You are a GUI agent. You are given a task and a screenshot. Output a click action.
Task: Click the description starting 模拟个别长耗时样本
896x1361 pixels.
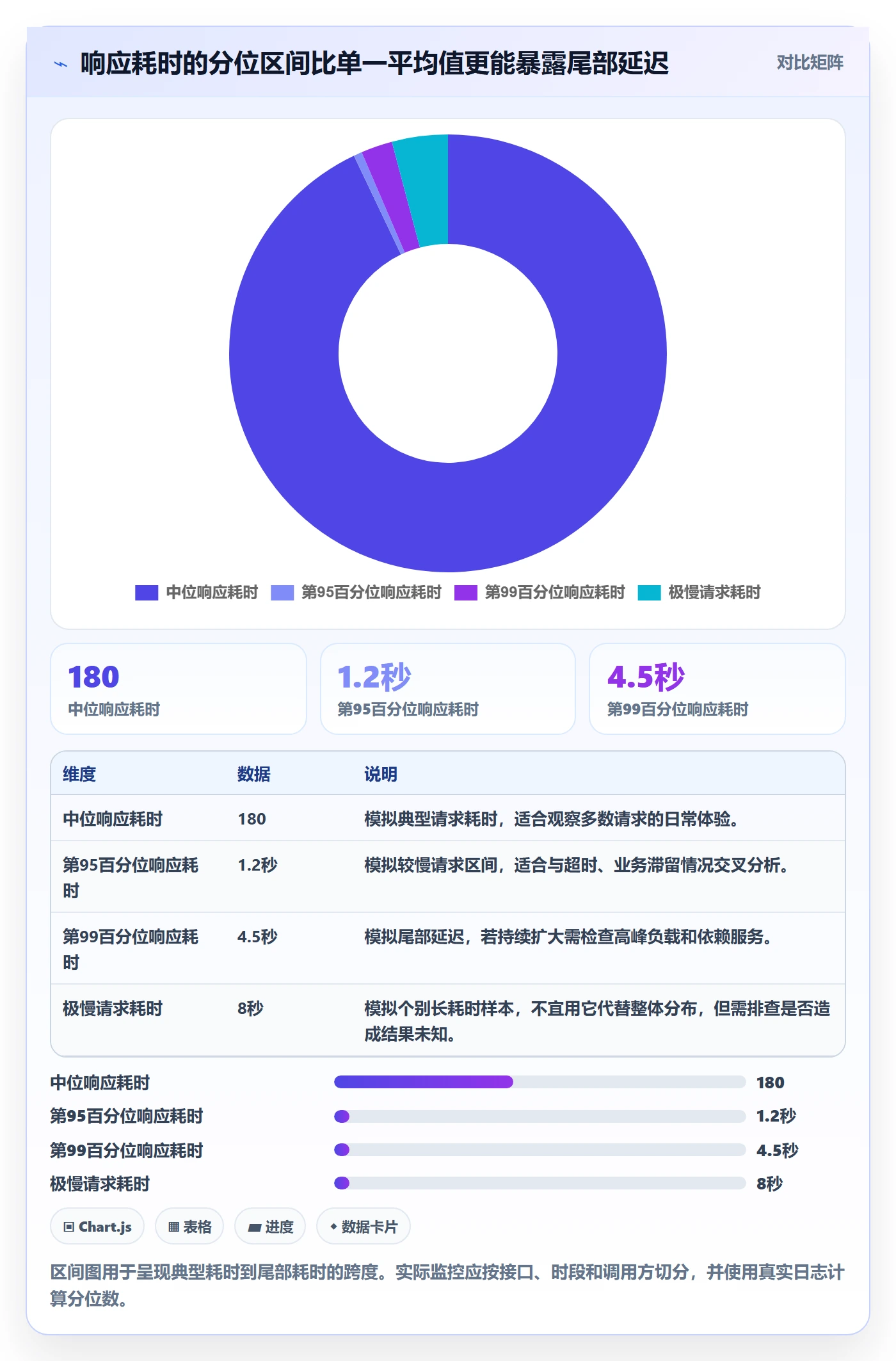point(597,1021)
